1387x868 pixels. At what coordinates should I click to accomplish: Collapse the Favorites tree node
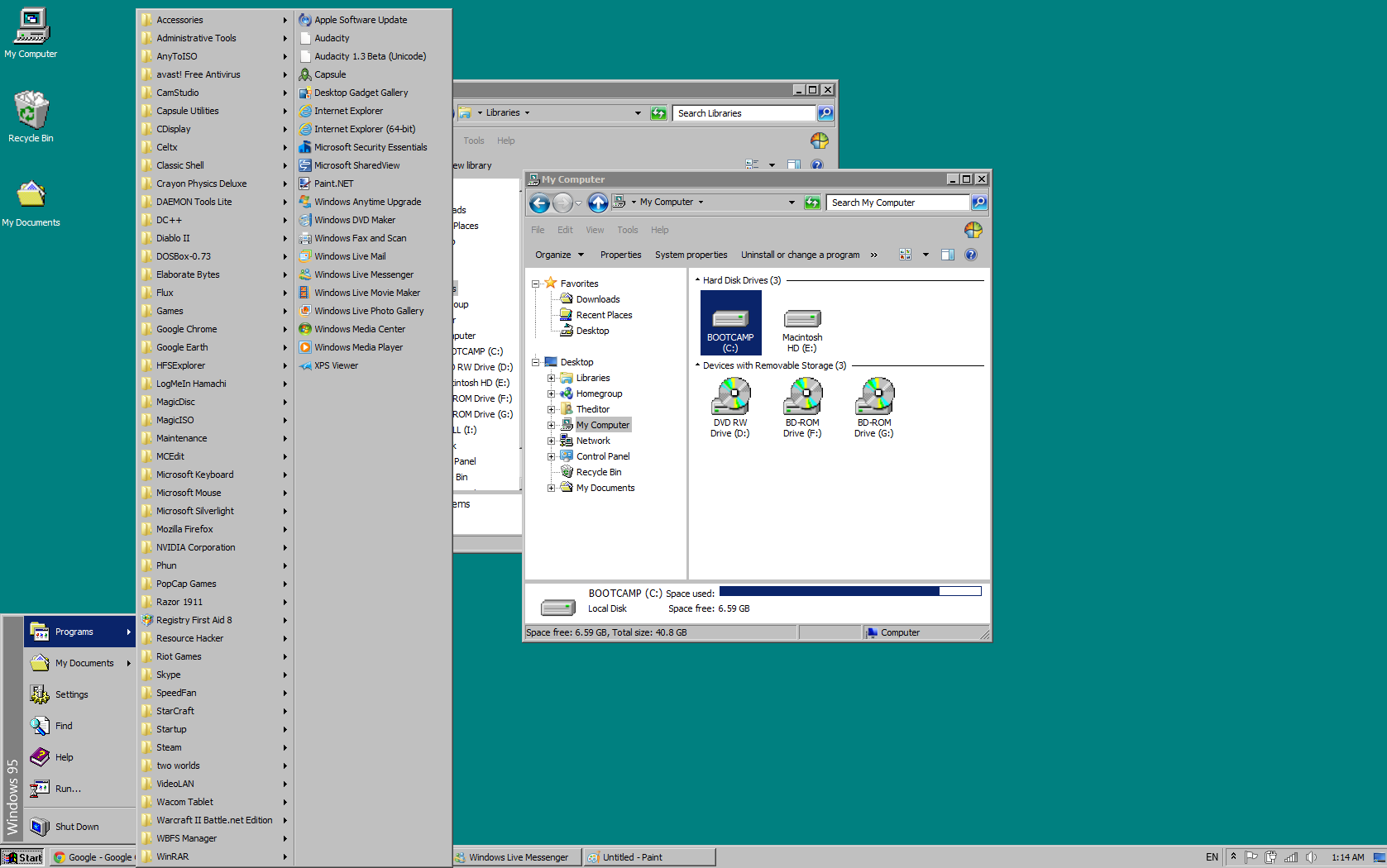tap(535, 284)
